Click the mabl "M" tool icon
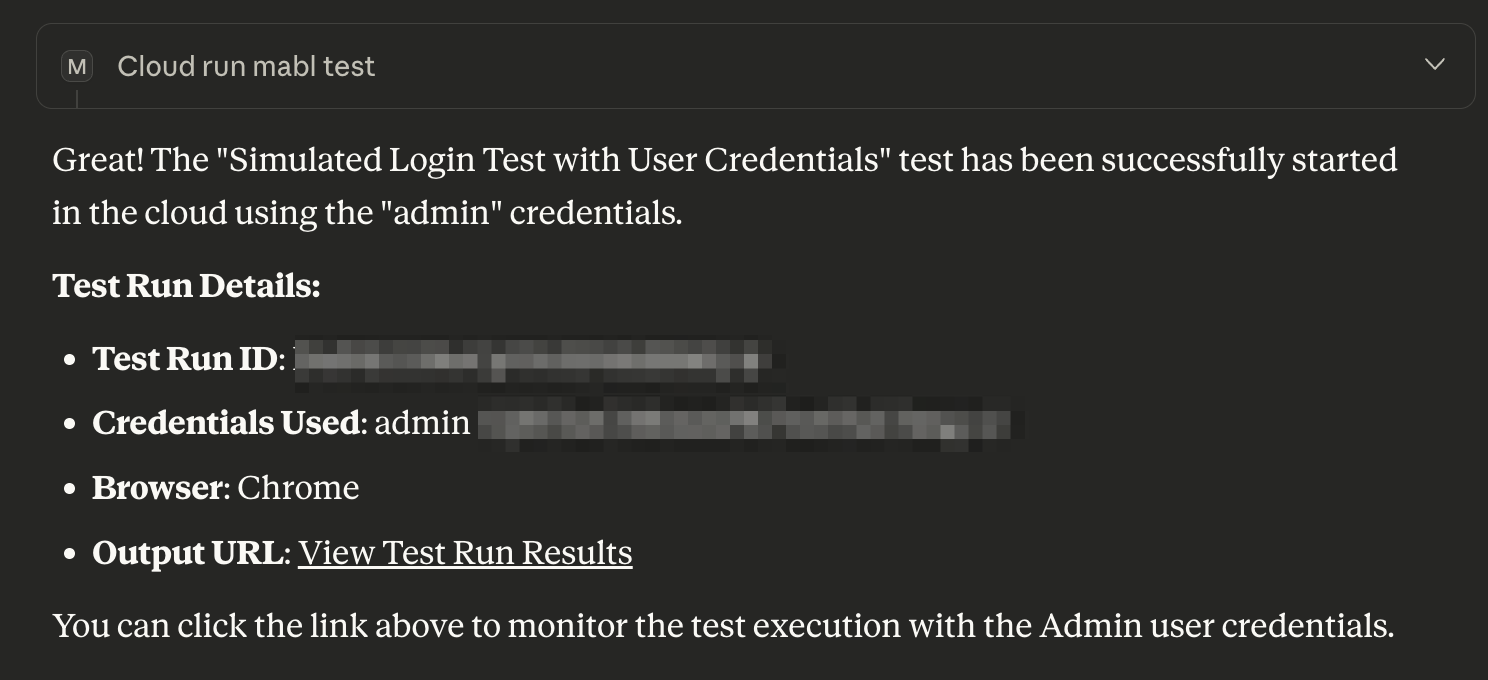The image size is (1488, 680). point(76,67)
